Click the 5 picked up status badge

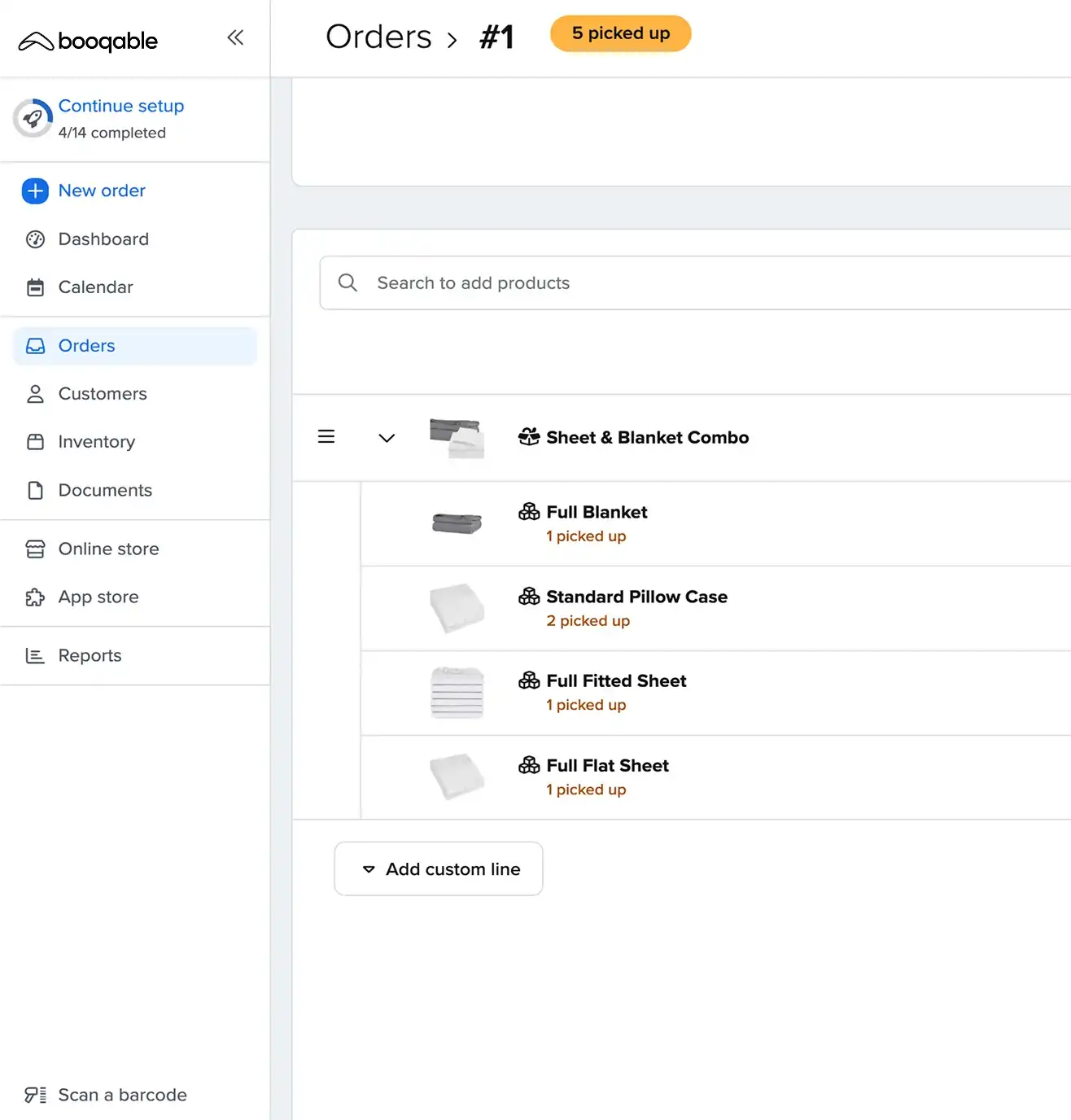coord(620,33)
